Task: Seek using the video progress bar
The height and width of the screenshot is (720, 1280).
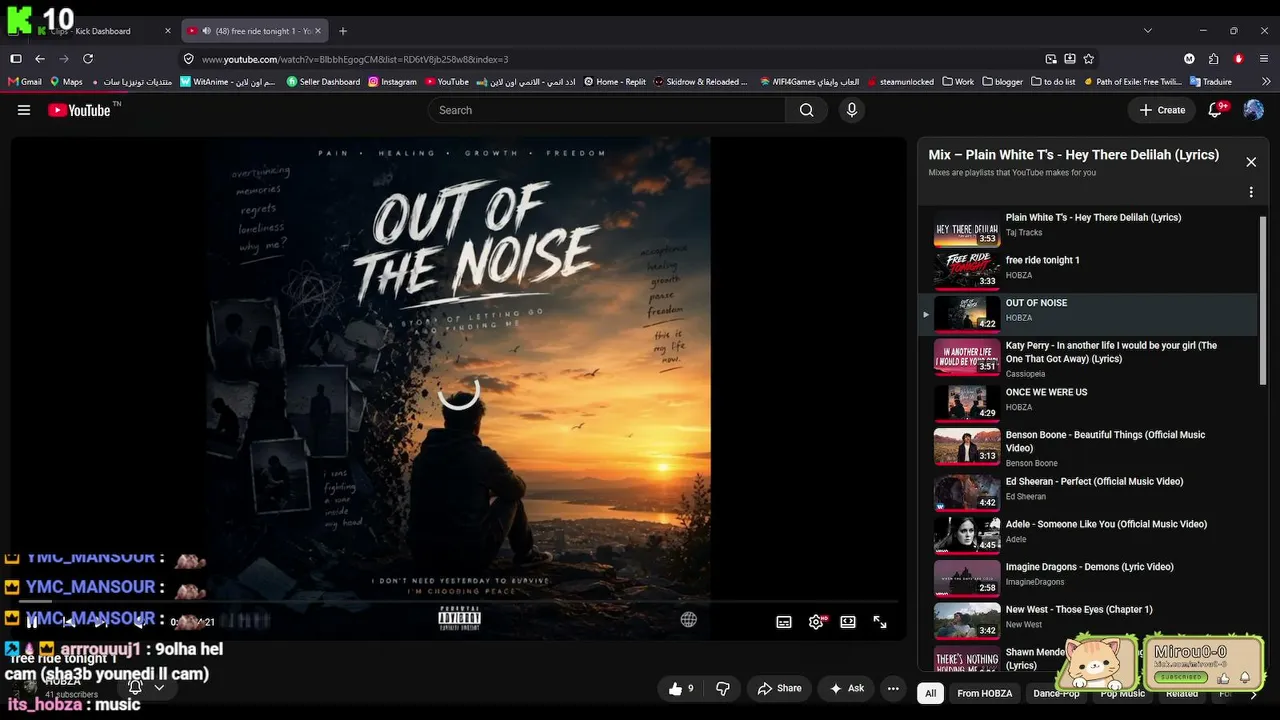Action: pos(459,602)
